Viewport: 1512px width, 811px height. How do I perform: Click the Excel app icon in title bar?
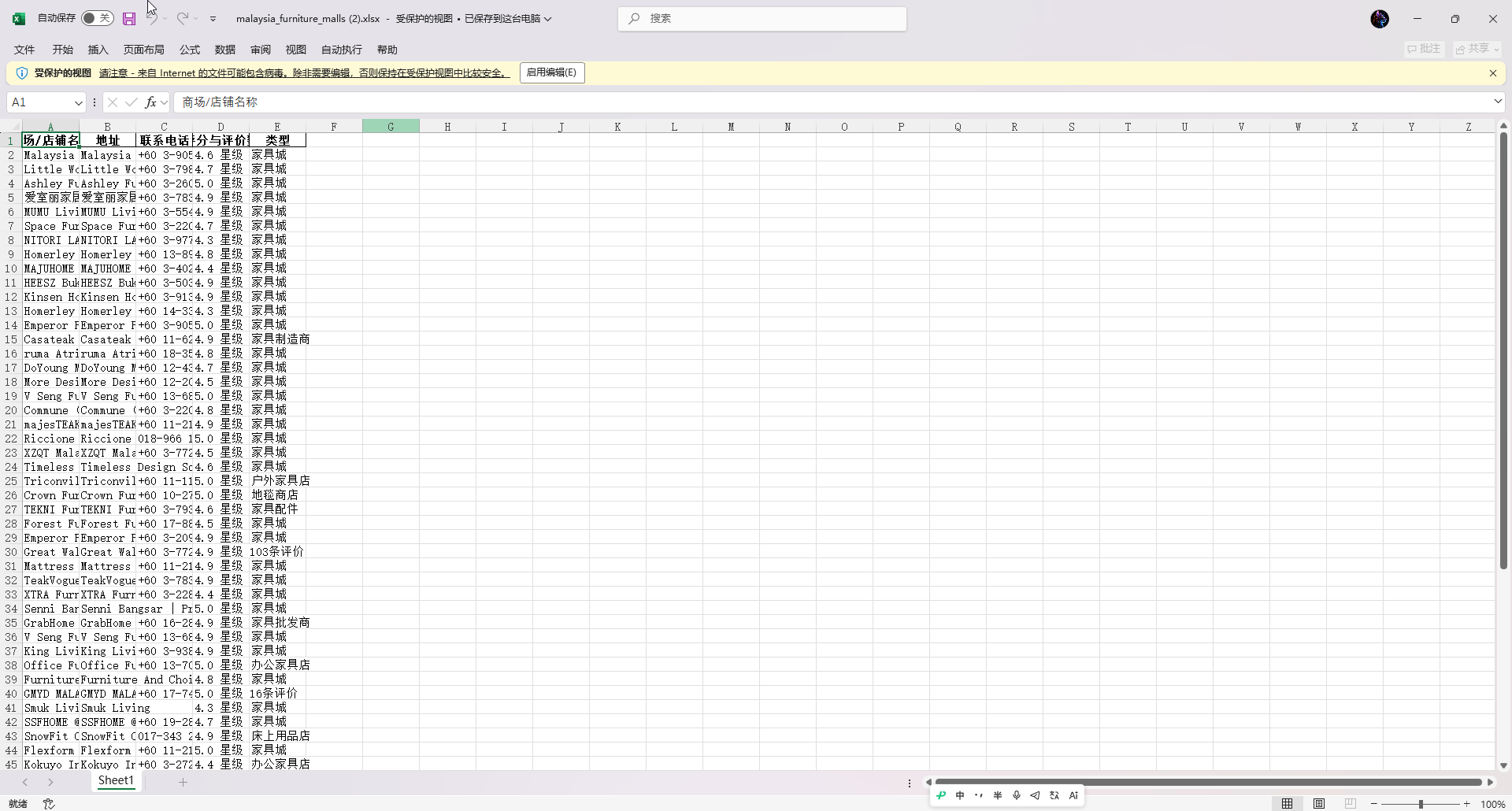19,19
